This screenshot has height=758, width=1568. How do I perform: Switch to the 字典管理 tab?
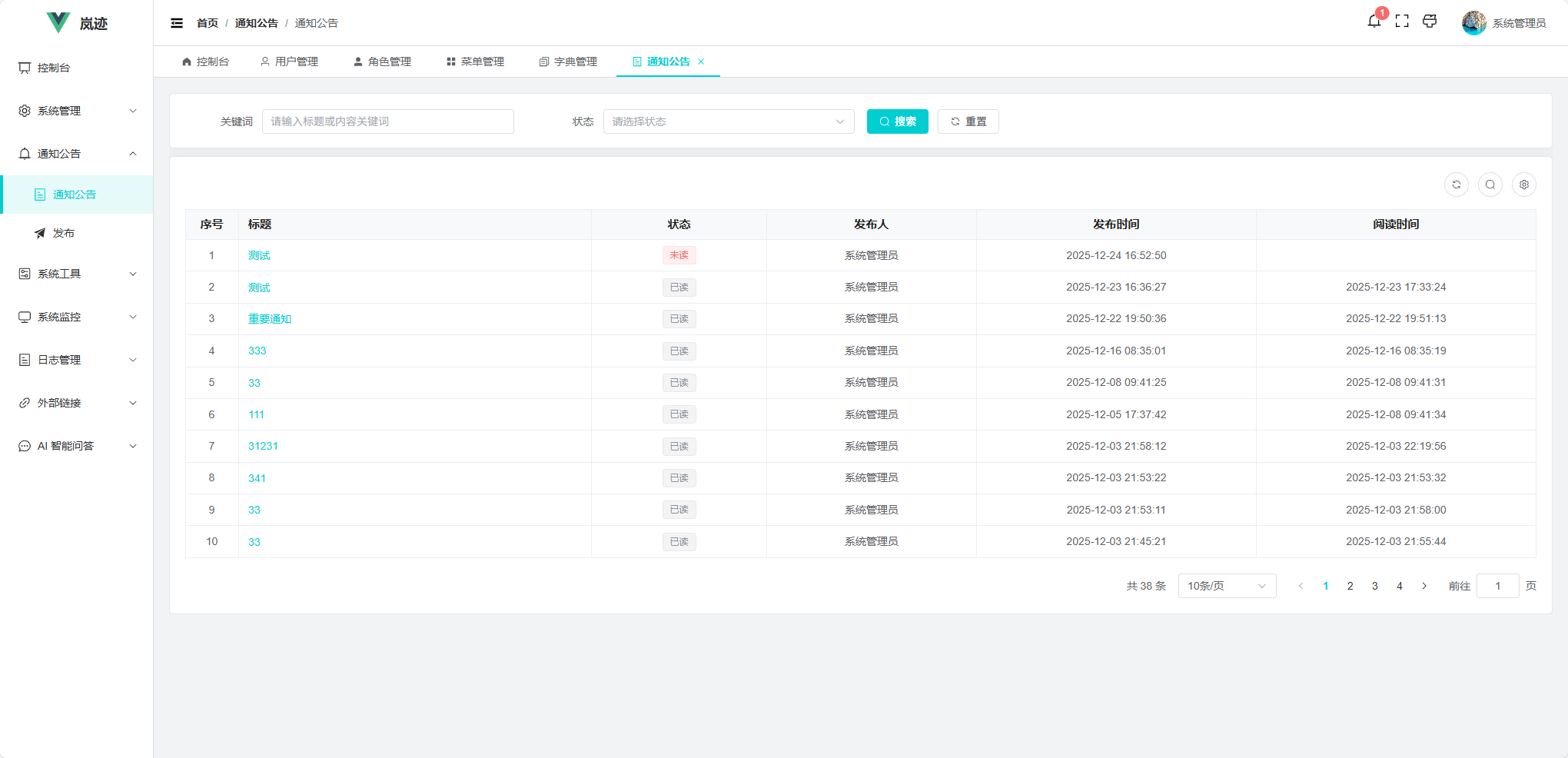point(569,61)
